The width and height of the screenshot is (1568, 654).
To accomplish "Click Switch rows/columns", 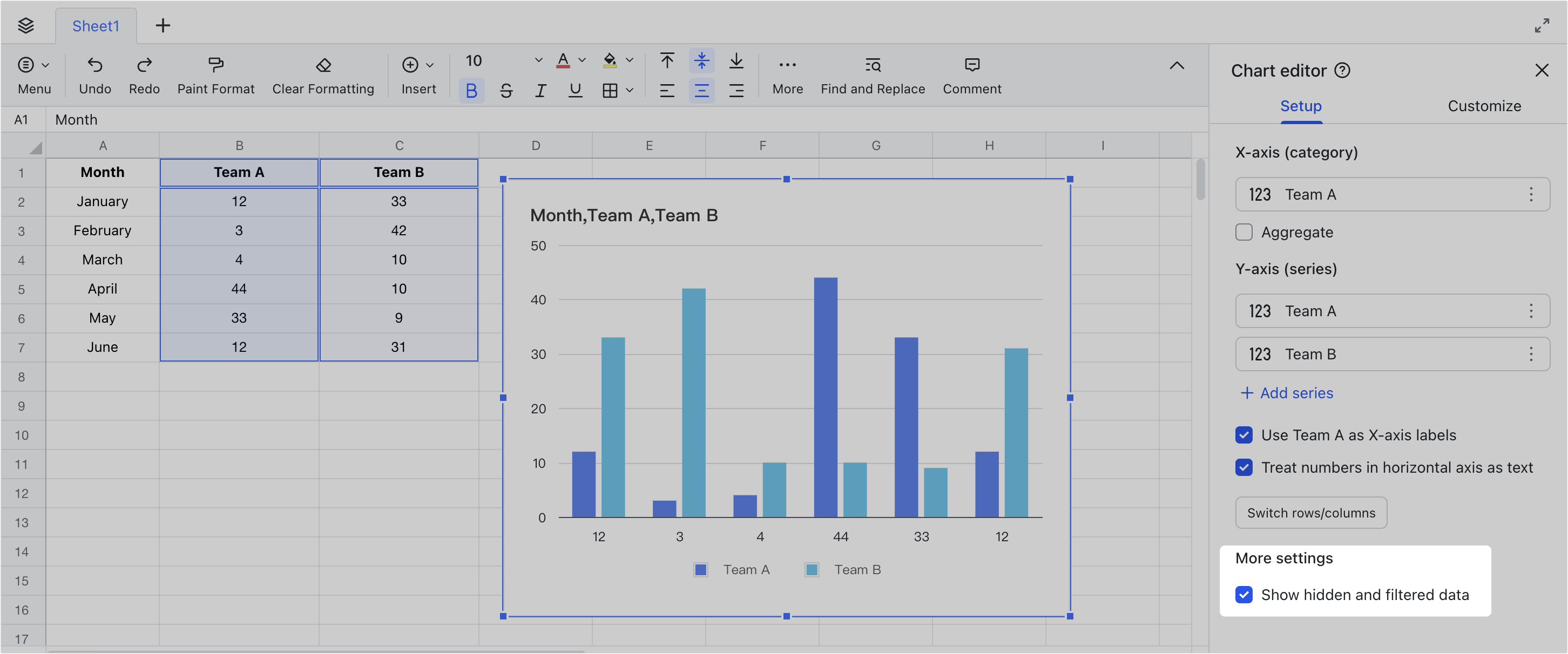I will pyautogui.click(x=1310, y=512).
